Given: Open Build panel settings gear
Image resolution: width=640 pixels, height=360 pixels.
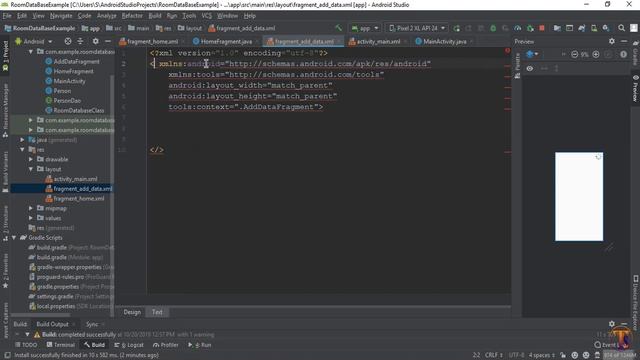Looking at the screenshot, I should click(x=611, y=324).
